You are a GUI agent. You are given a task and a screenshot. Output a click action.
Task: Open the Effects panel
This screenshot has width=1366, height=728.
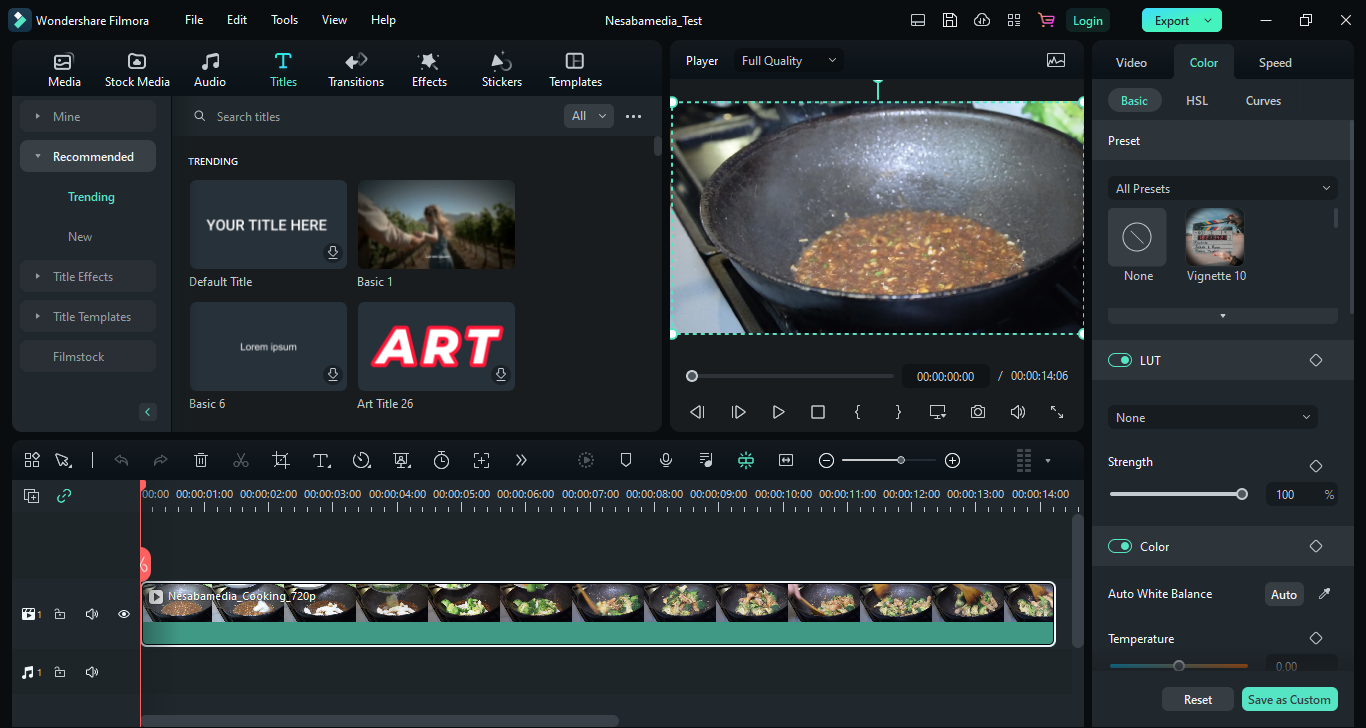pyautogui.click(x=429, y=70)
